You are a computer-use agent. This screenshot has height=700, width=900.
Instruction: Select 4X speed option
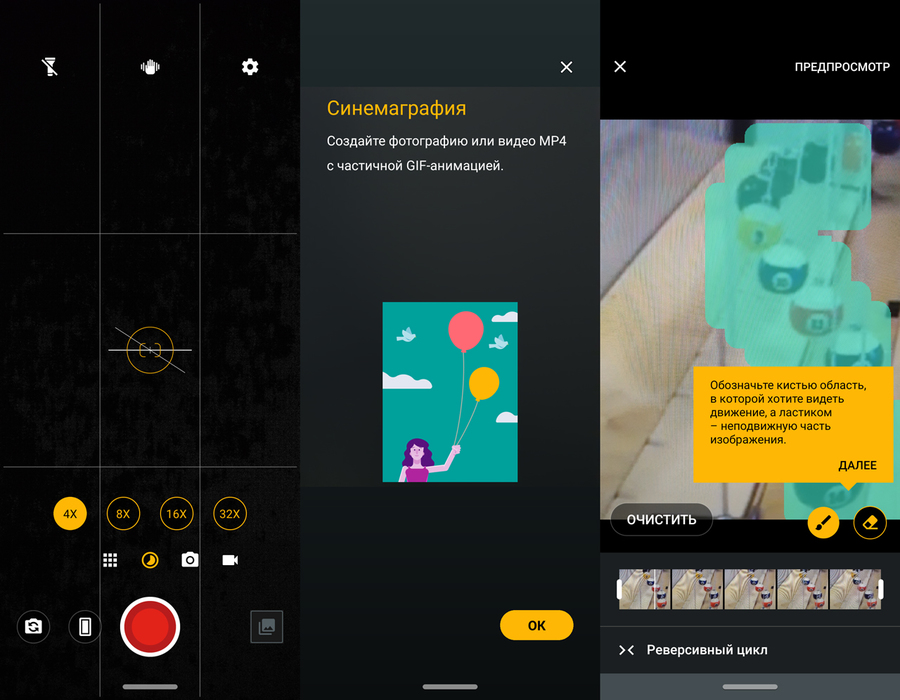pos(70,514)
